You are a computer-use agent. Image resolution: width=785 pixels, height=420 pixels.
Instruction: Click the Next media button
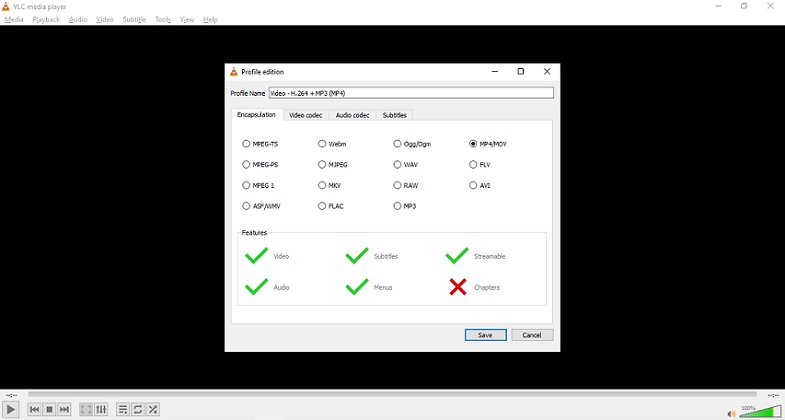[x=64, y=409]
